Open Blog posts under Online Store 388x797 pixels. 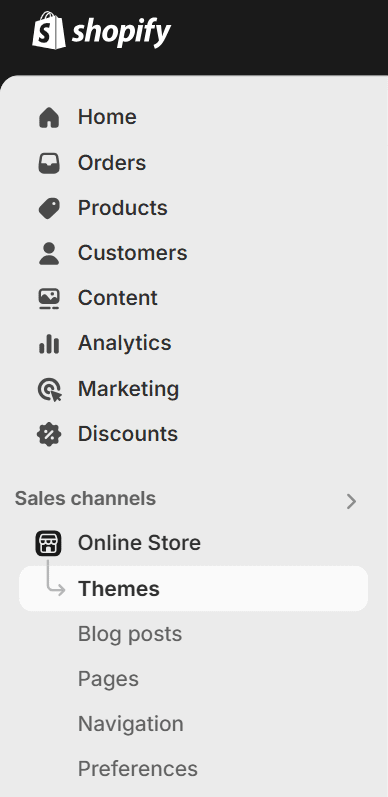pos(130,634)
